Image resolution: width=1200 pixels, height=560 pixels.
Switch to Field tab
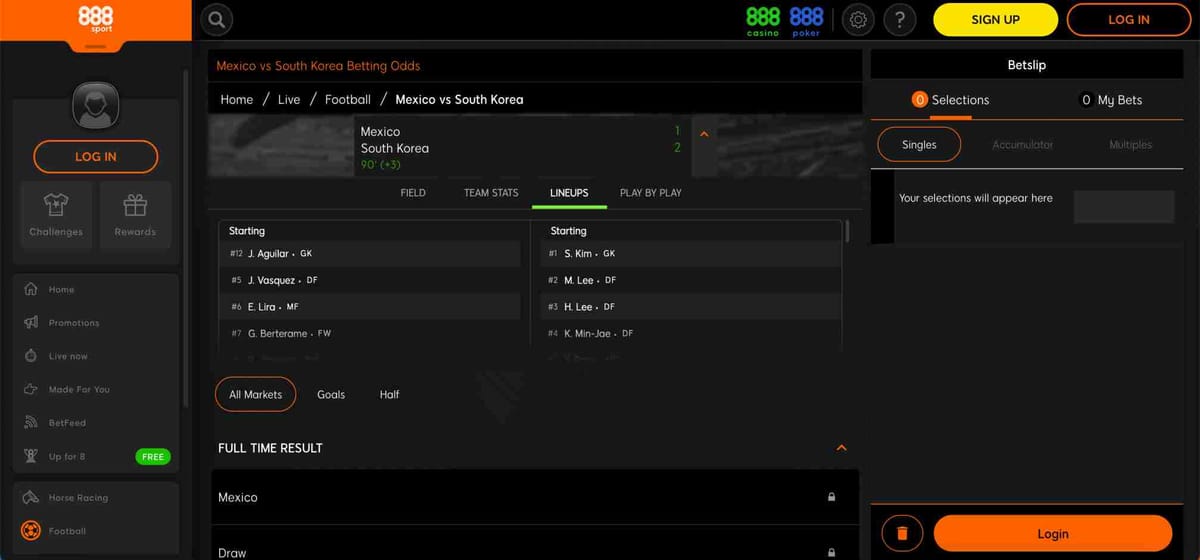pos(413,192)
